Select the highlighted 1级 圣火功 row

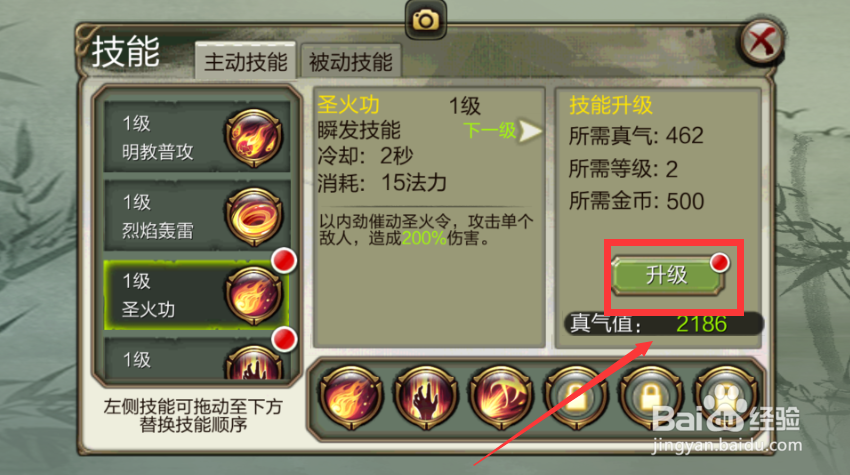[x=197, y=295]
